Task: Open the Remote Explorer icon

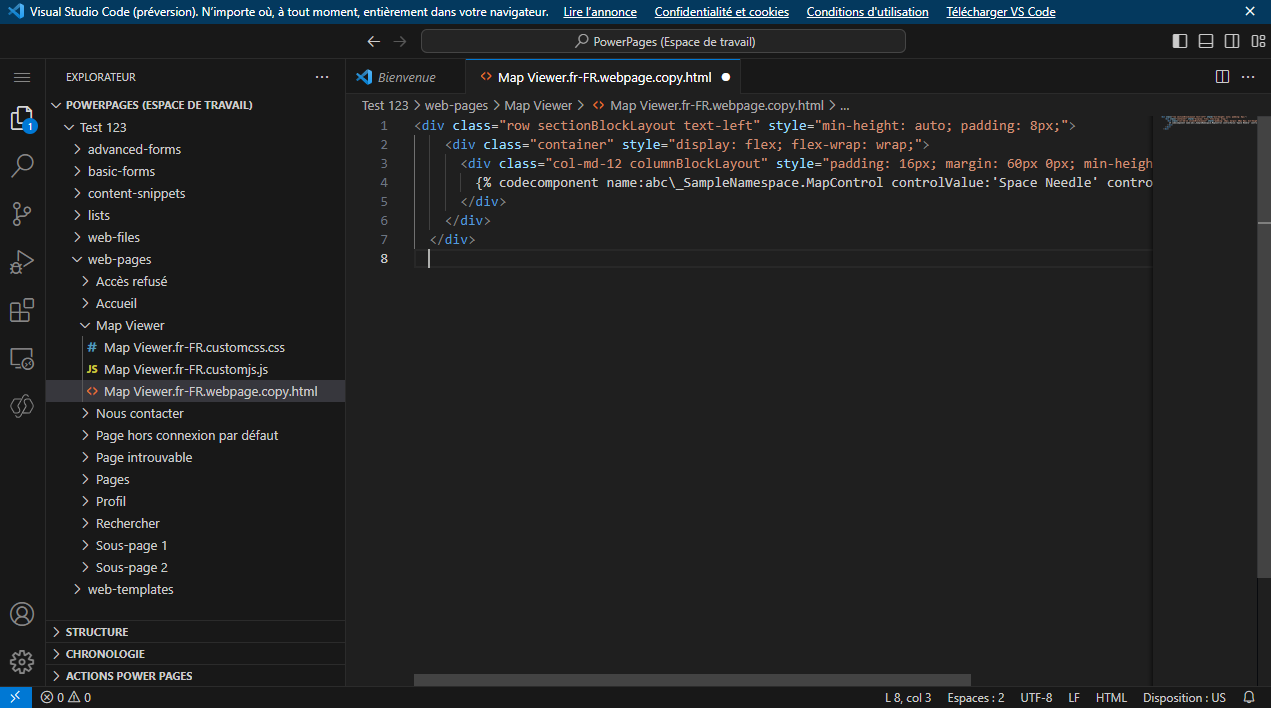Action: point(22,358)
